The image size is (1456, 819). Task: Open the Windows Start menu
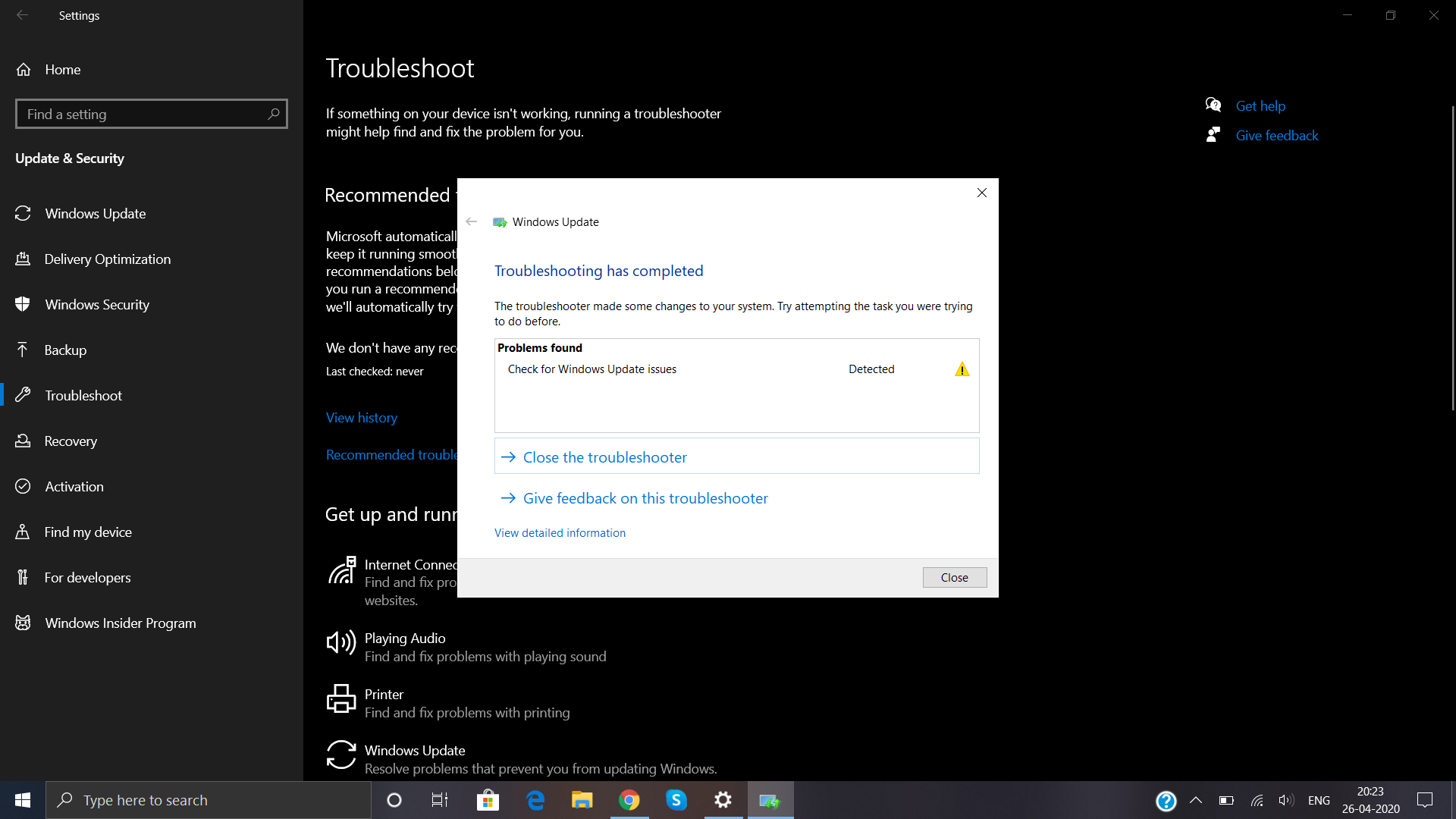23,800
